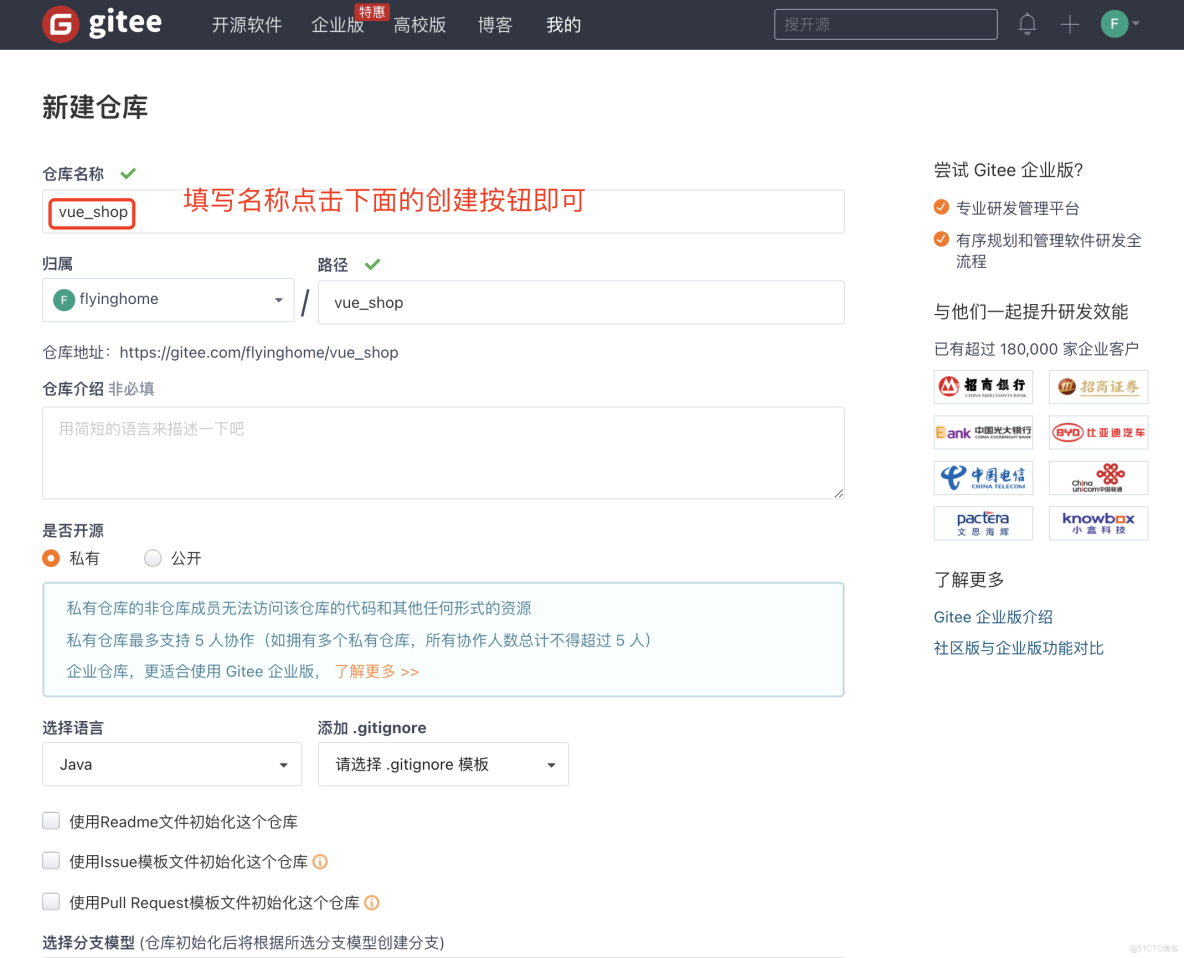This screenshot has width=1184, height=958.
Task: Open the user avatar menu
Action: 1114,23
